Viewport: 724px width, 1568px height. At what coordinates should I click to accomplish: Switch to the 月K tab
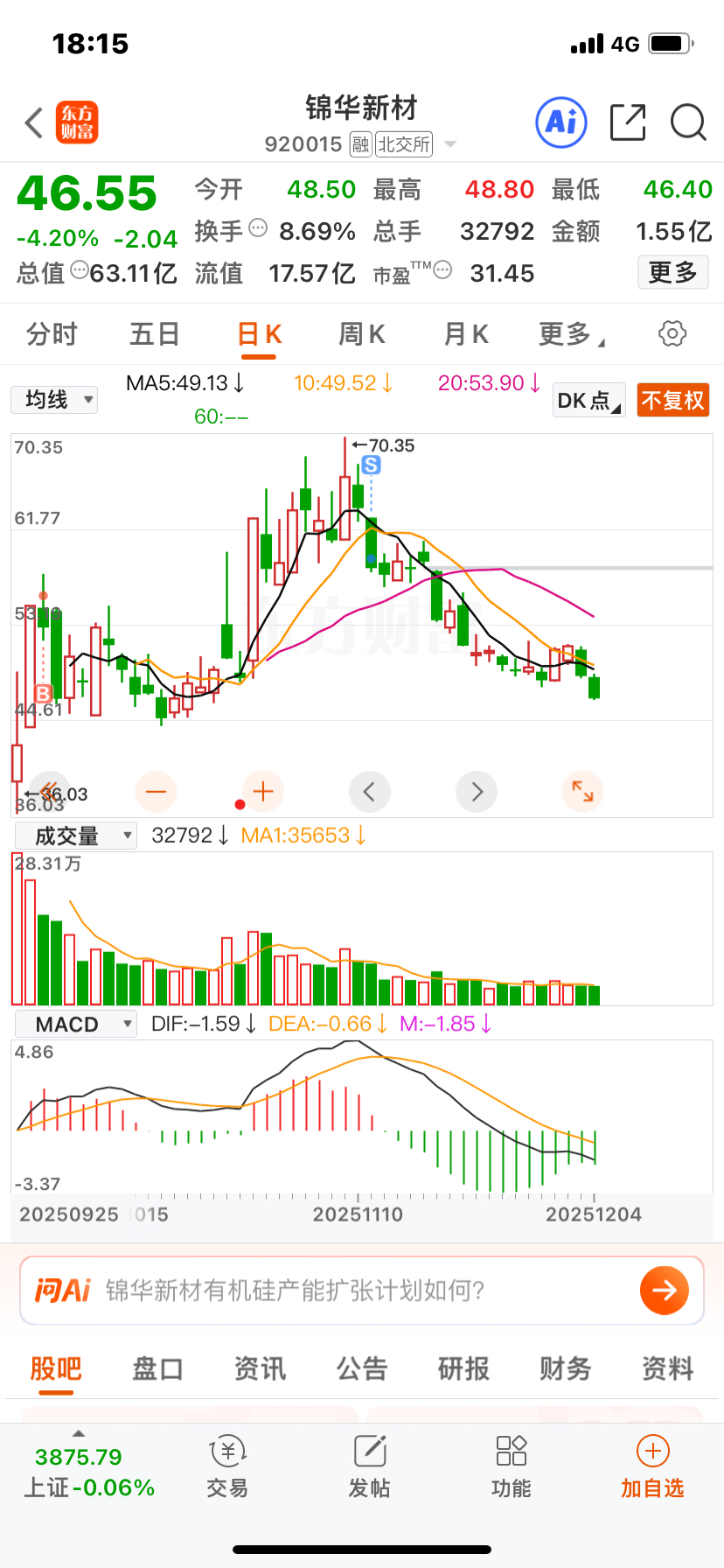(466, 334)
